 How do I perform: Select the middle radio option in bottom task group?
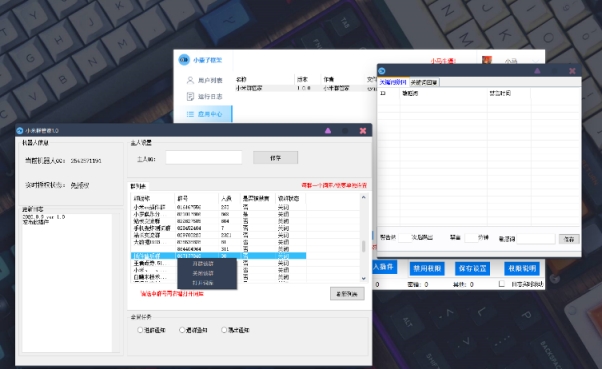182,330
